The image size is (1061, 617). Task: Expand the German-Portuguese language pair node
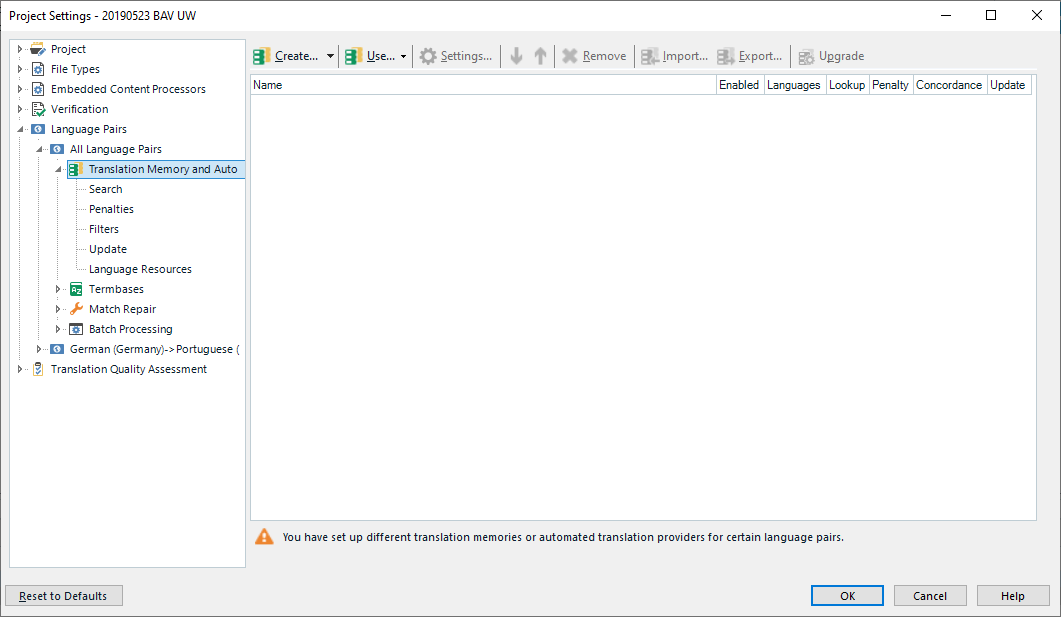click(x=39, y=349)
